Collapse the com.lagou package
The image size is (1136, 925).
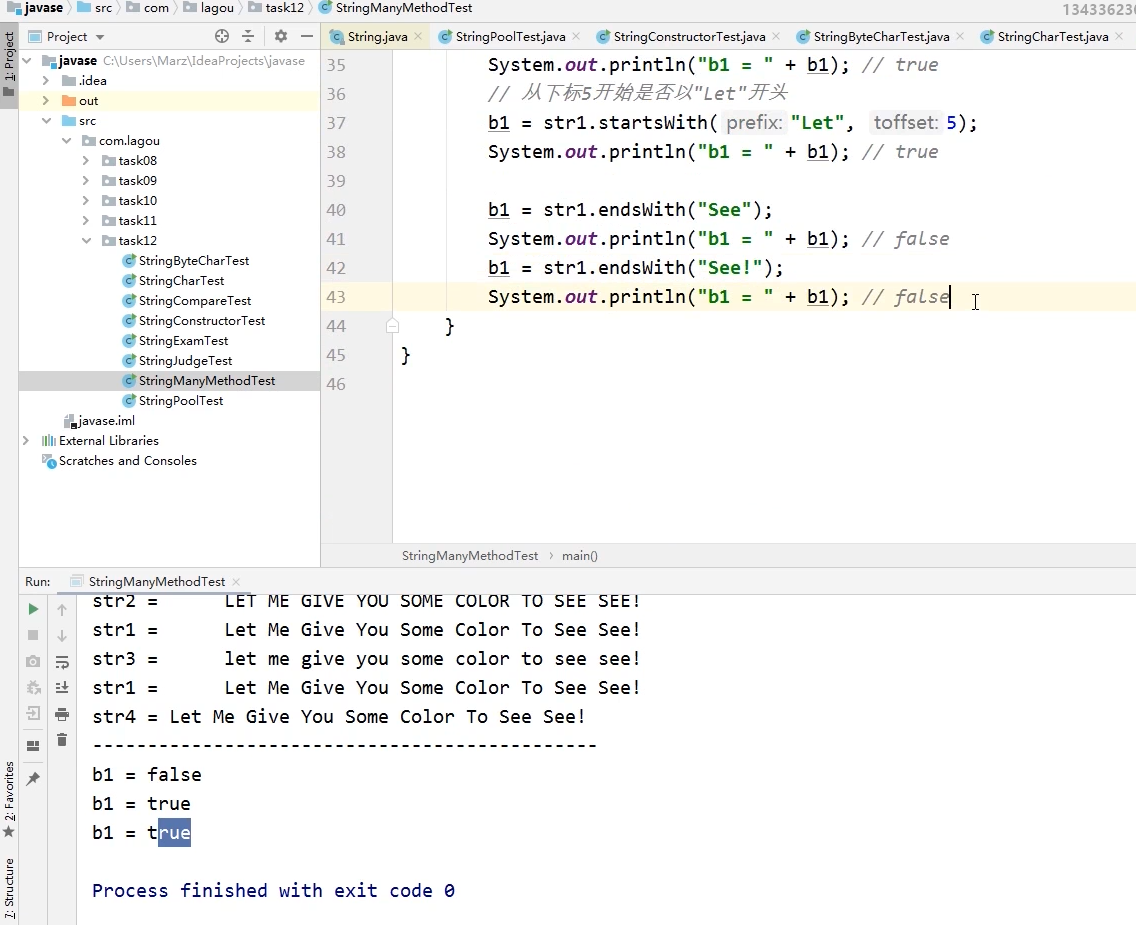tap(67, 141)
